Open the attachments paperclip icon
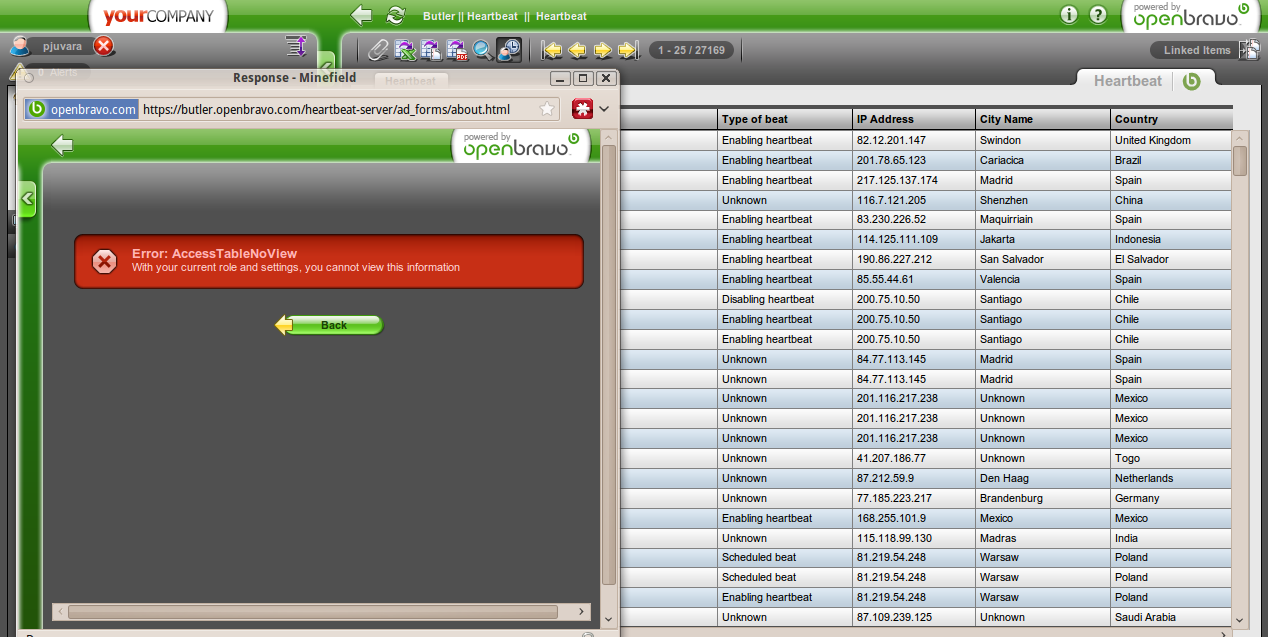1268x638 pixels. point(378,49)
